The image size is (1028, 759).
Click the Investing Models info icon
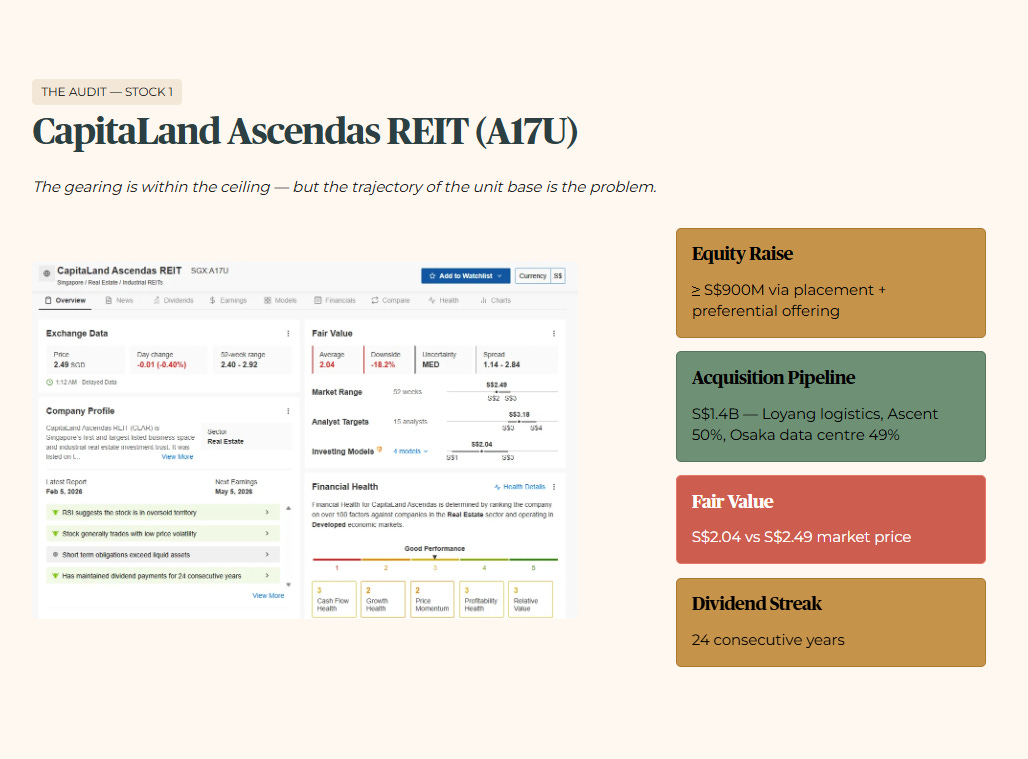click(x=380, y=450)
